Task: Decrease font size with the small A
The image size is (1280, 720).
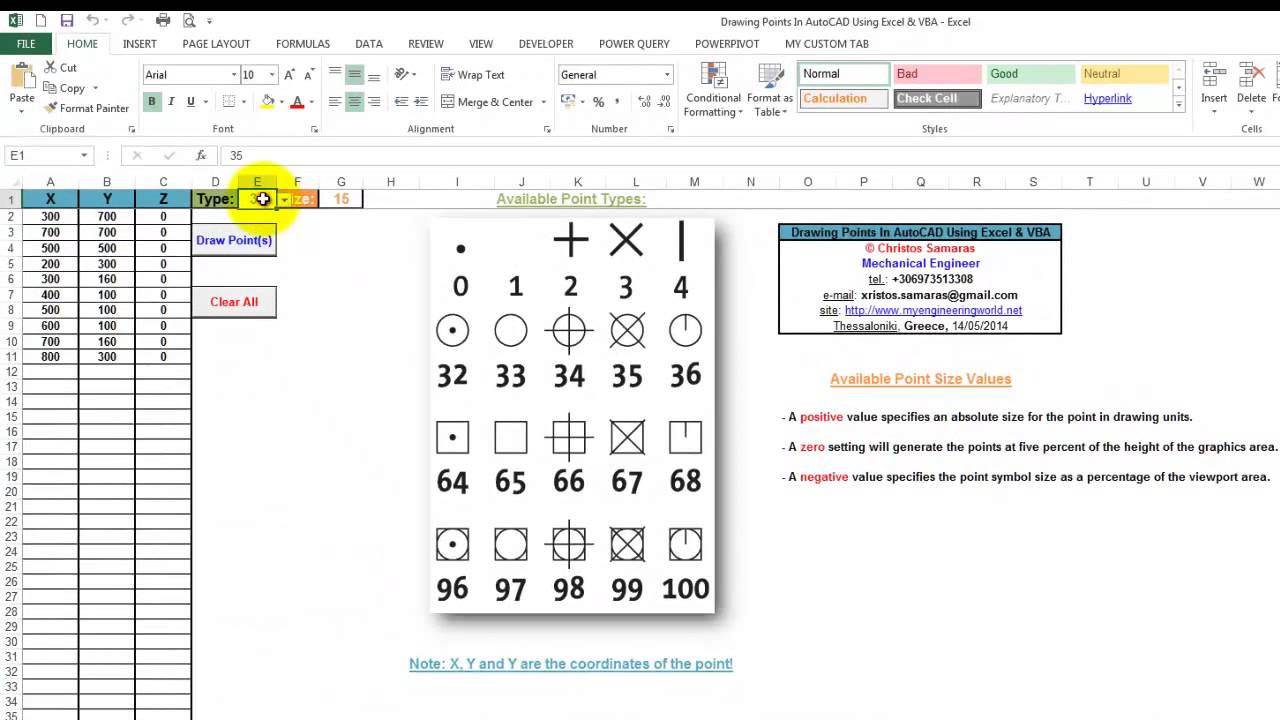Action: pos(309,75)
